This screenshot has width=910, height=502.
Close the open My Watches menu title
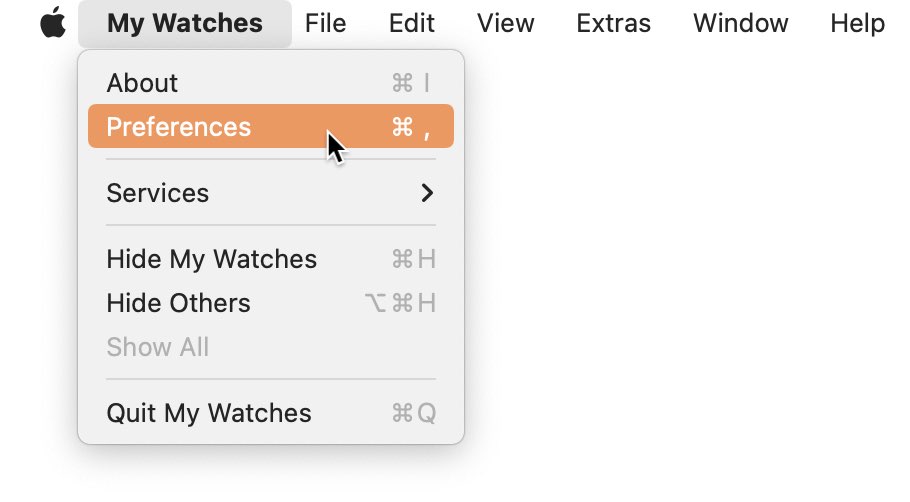[x=185, y=23]
